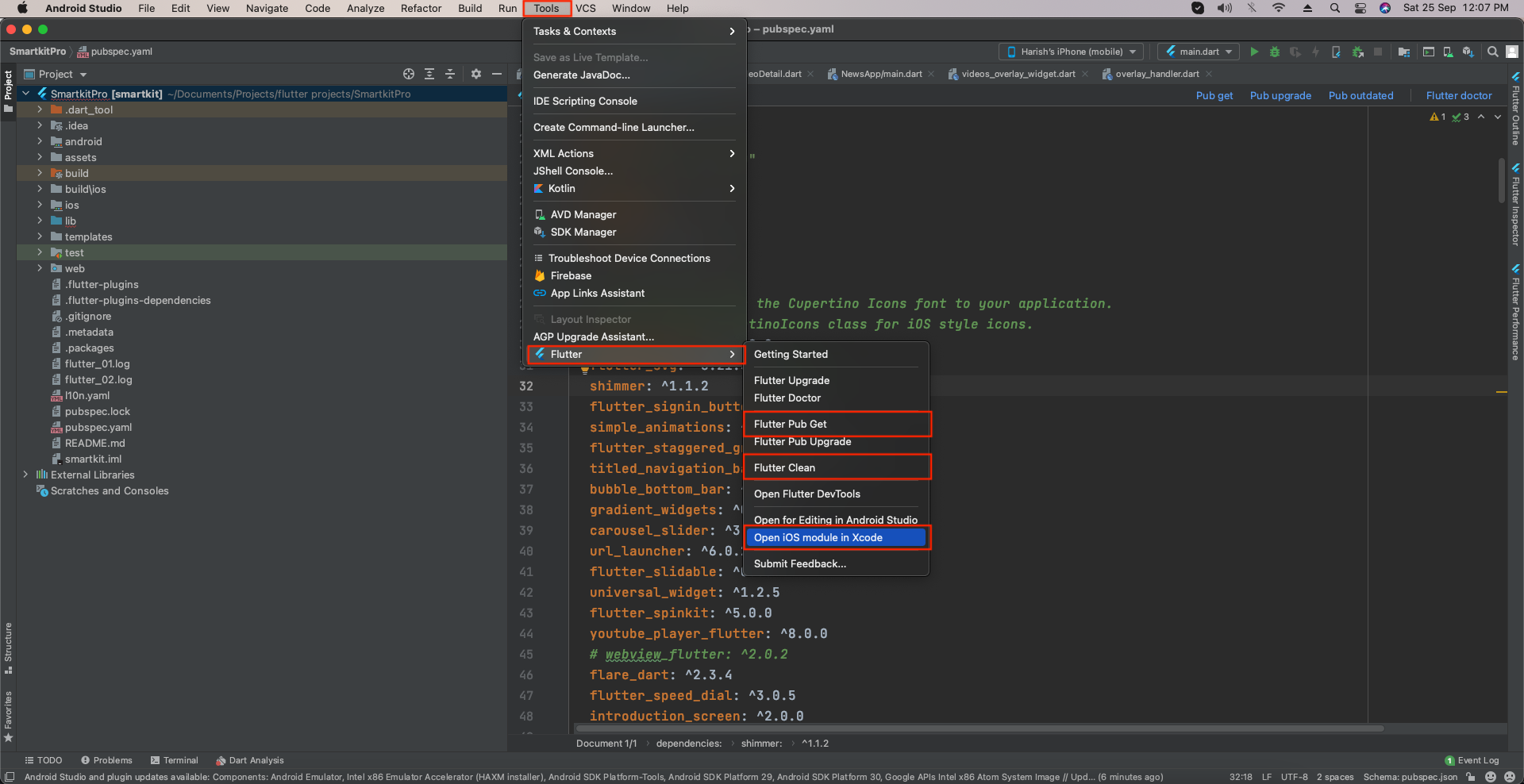Expand the android folder in project tree
Viewport: 1524px width, 784px height.
(40, 141)
